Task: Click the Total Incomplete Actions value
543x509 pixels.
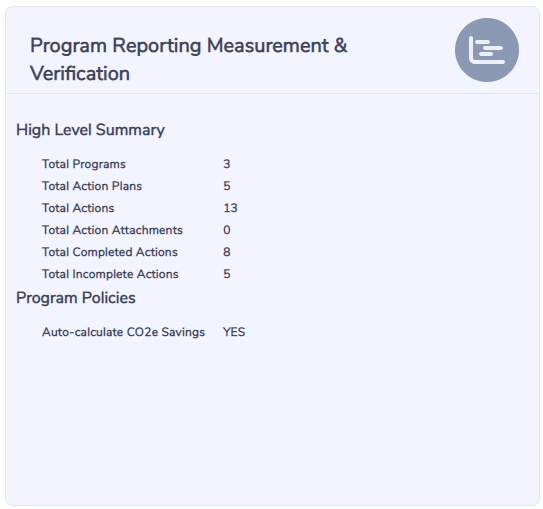Action: [x=226, y=274]
